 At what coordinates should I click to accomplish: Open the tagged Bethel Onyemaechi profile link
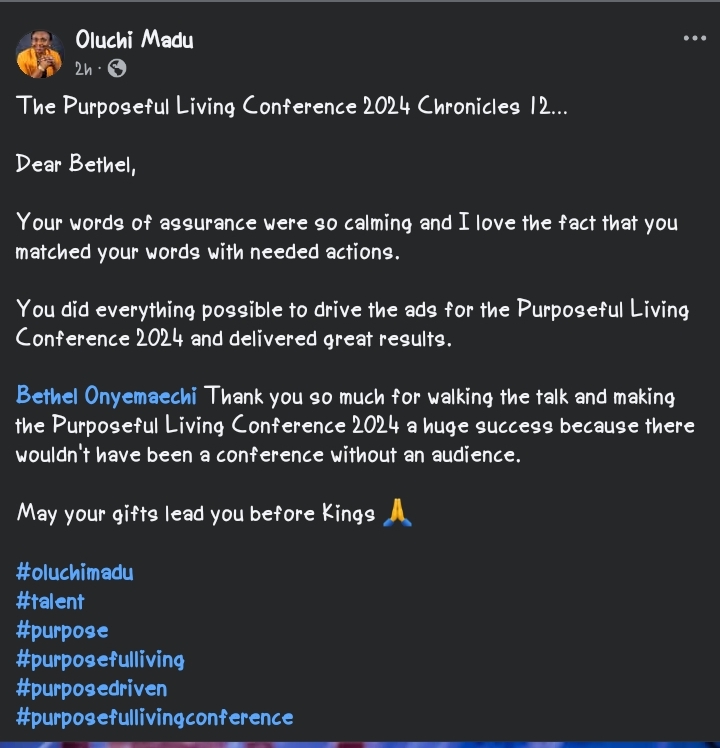pos(106,396)
